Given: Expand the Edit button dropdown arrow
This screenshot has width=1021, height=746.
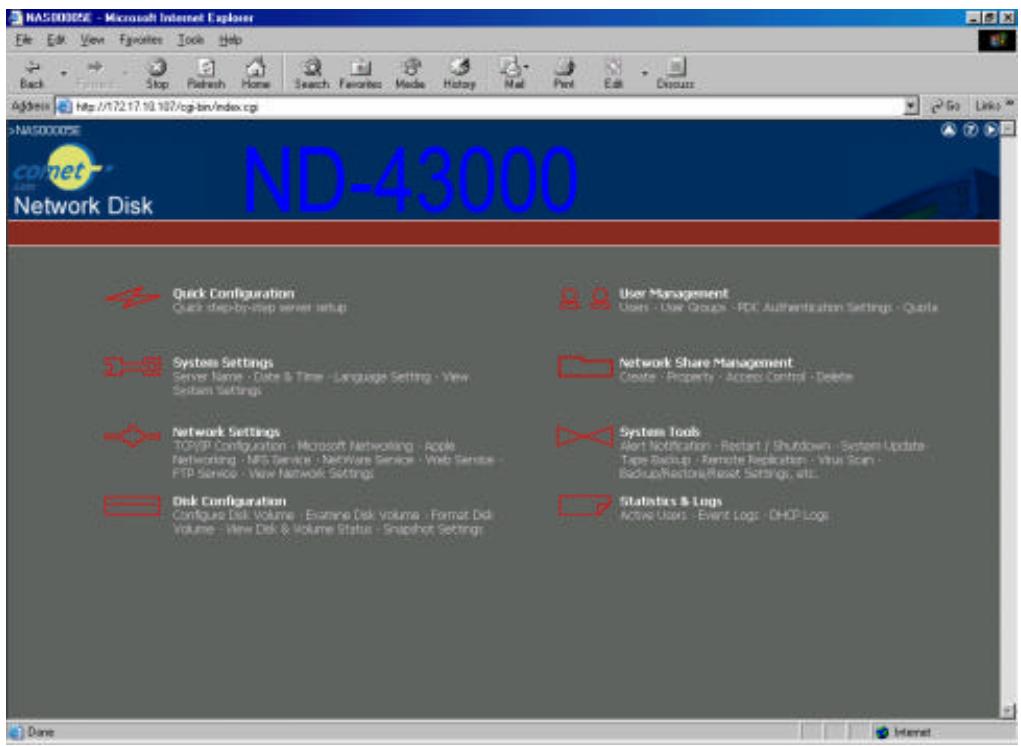Looking at the screenshot, I should 644,74.
